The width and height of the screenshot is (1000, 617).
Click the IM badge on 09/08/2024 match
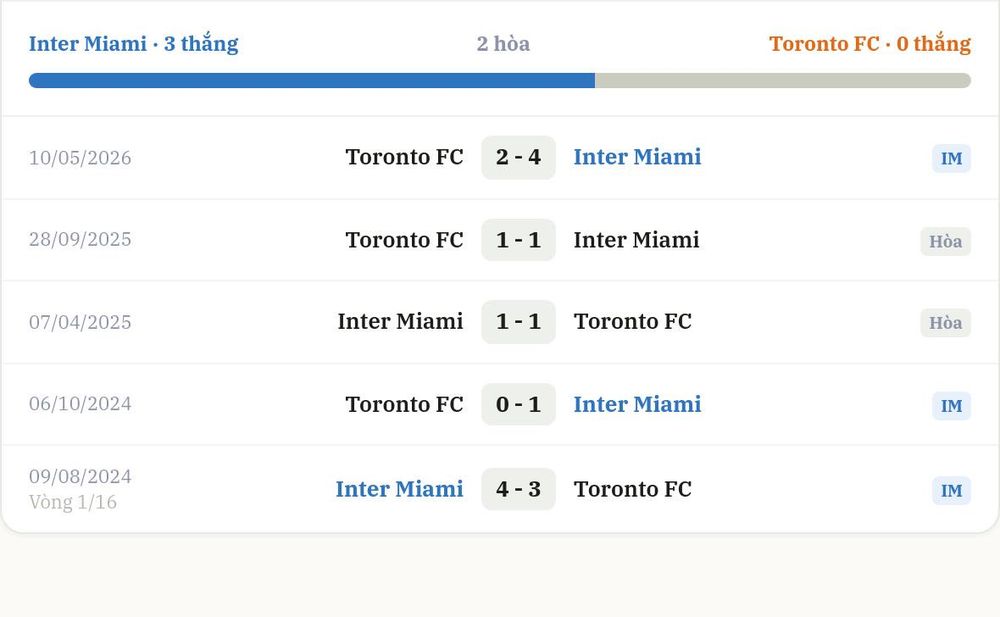coord(951,491)
